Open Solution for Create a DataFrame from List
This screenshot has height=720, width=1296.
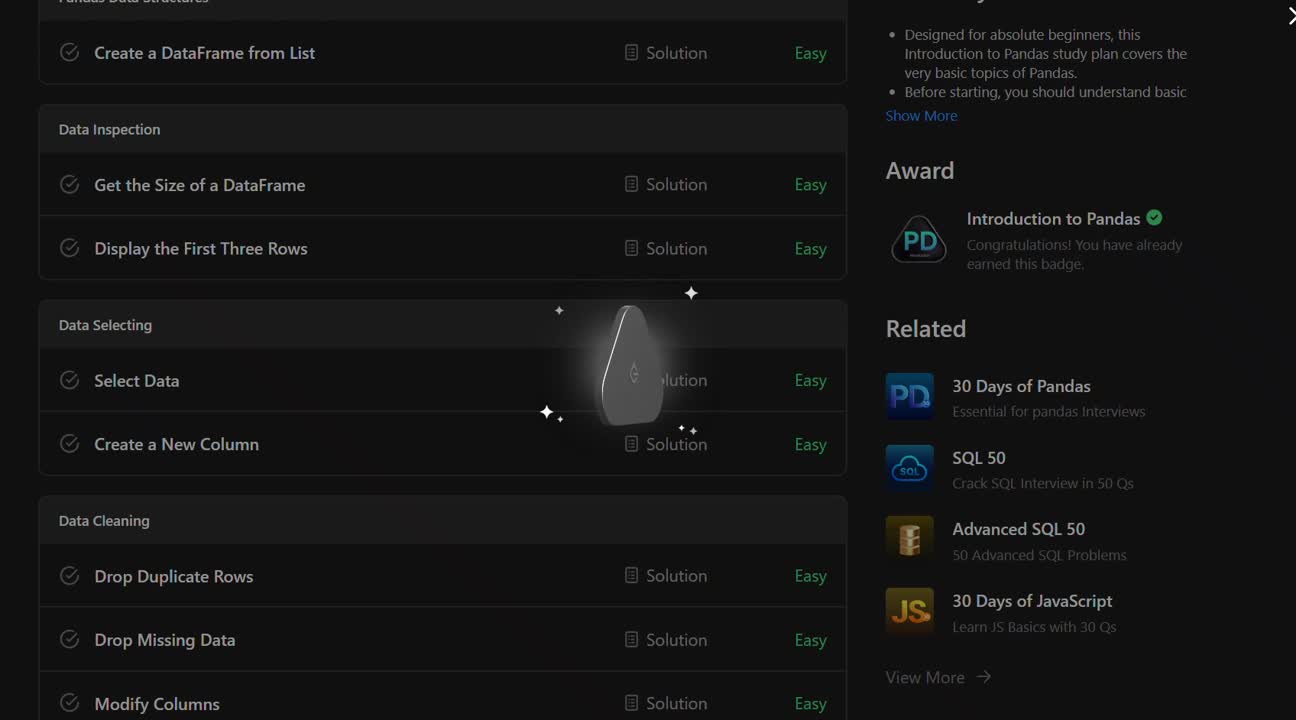666,53
